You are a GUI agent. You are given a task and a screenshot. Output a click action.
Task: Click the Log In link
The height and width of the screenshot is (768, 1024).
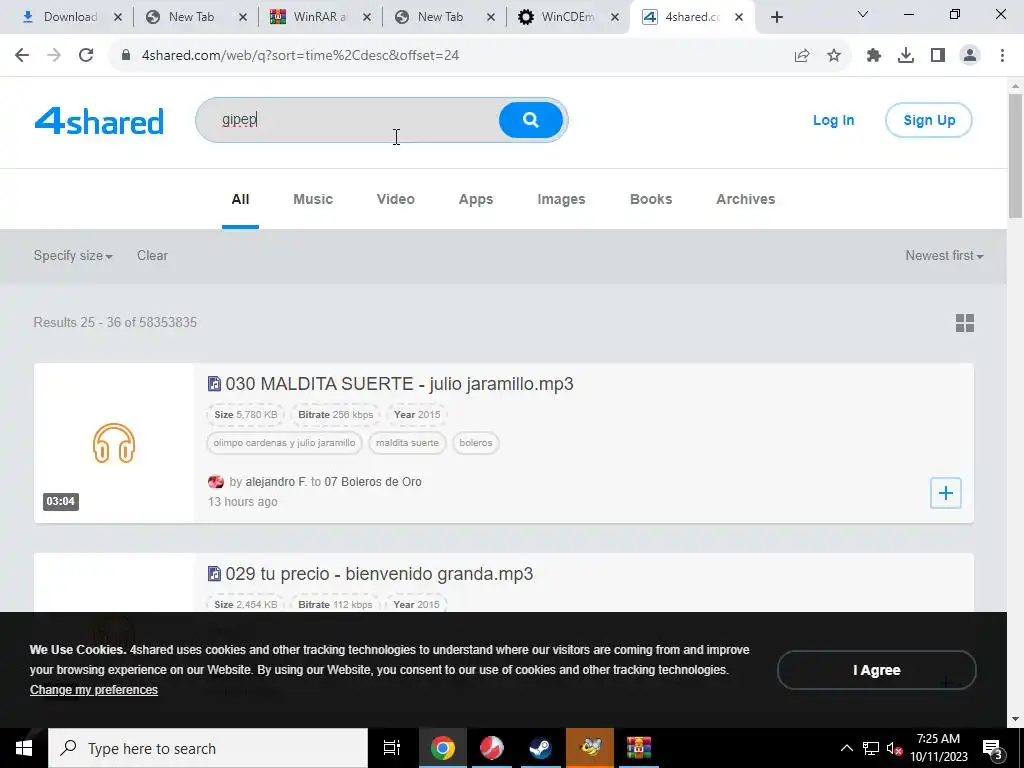833,120
